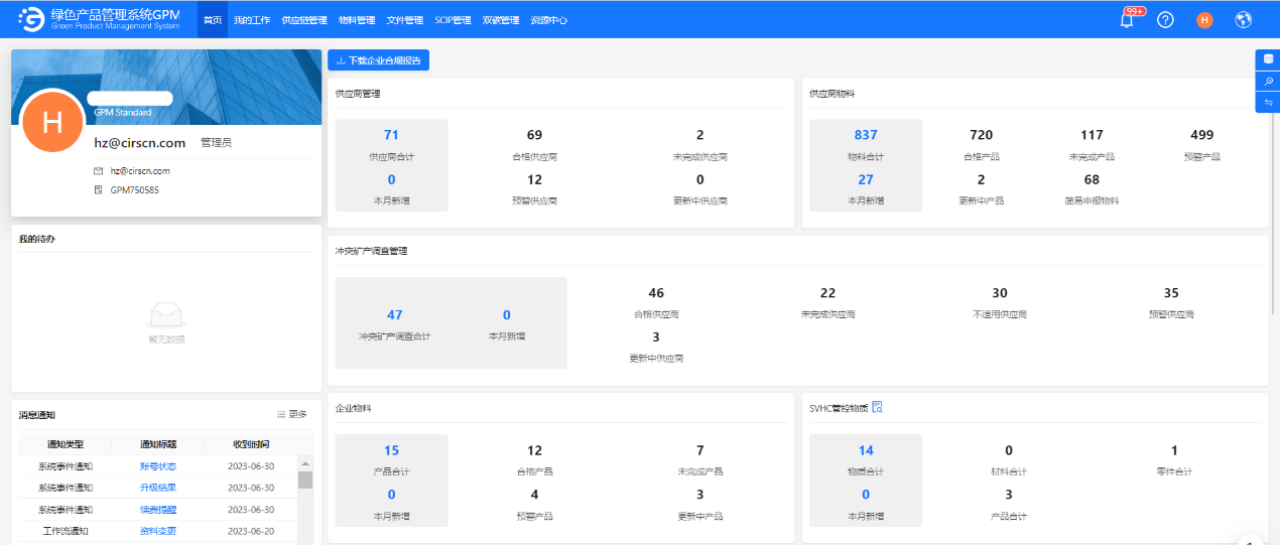The width and height of the screenshot is (1280, 545).
Task: Open the 续费提醒 notification link
Action: coord(158,509)
